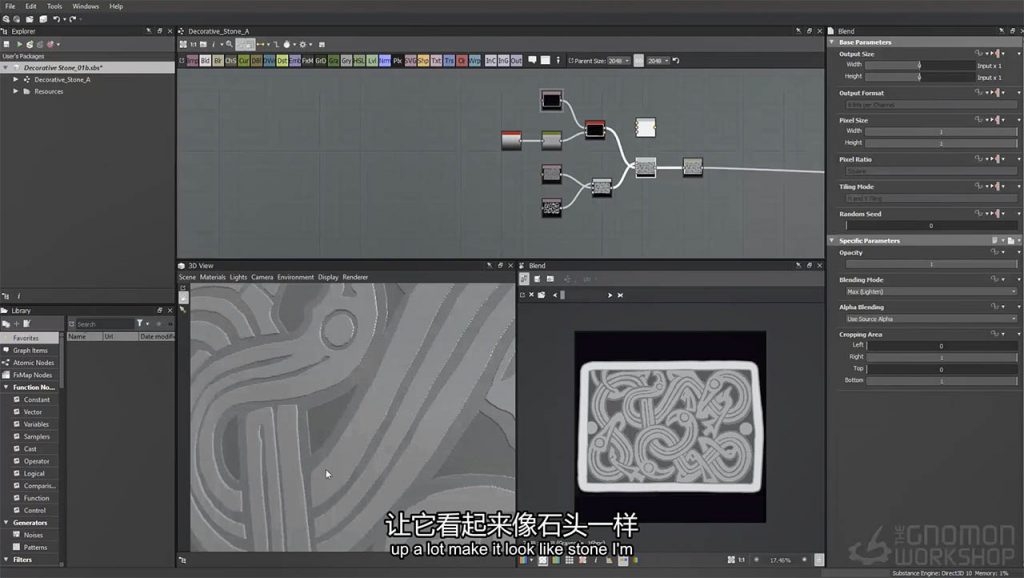
Task: Add an Output node via Out shortcut
Action: 516,61
